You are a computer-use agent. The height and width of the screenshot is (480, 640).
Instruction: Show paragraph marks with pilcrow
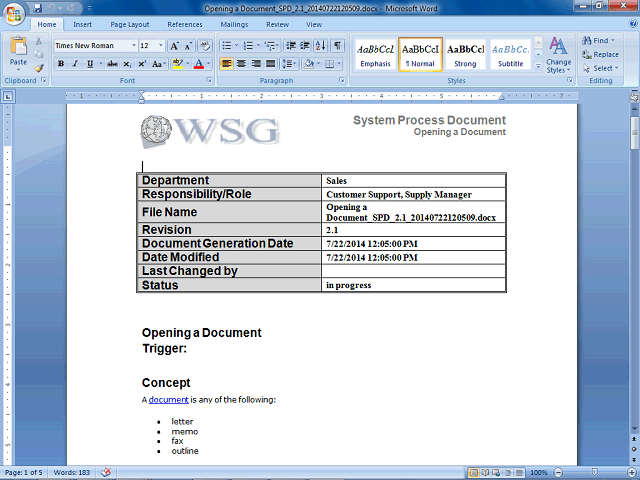(338, 46)
